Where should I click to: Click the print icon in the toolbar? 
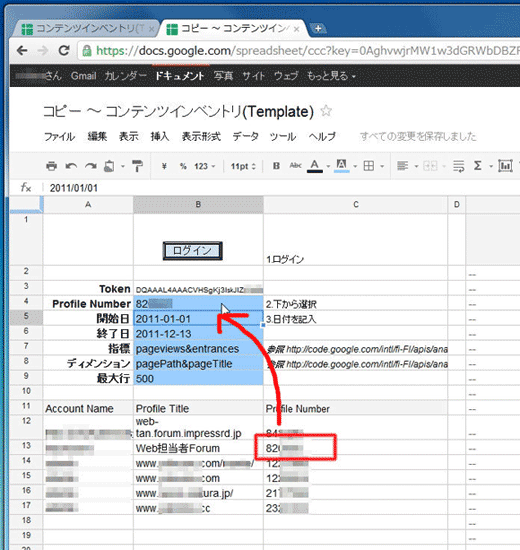[51, 166]
